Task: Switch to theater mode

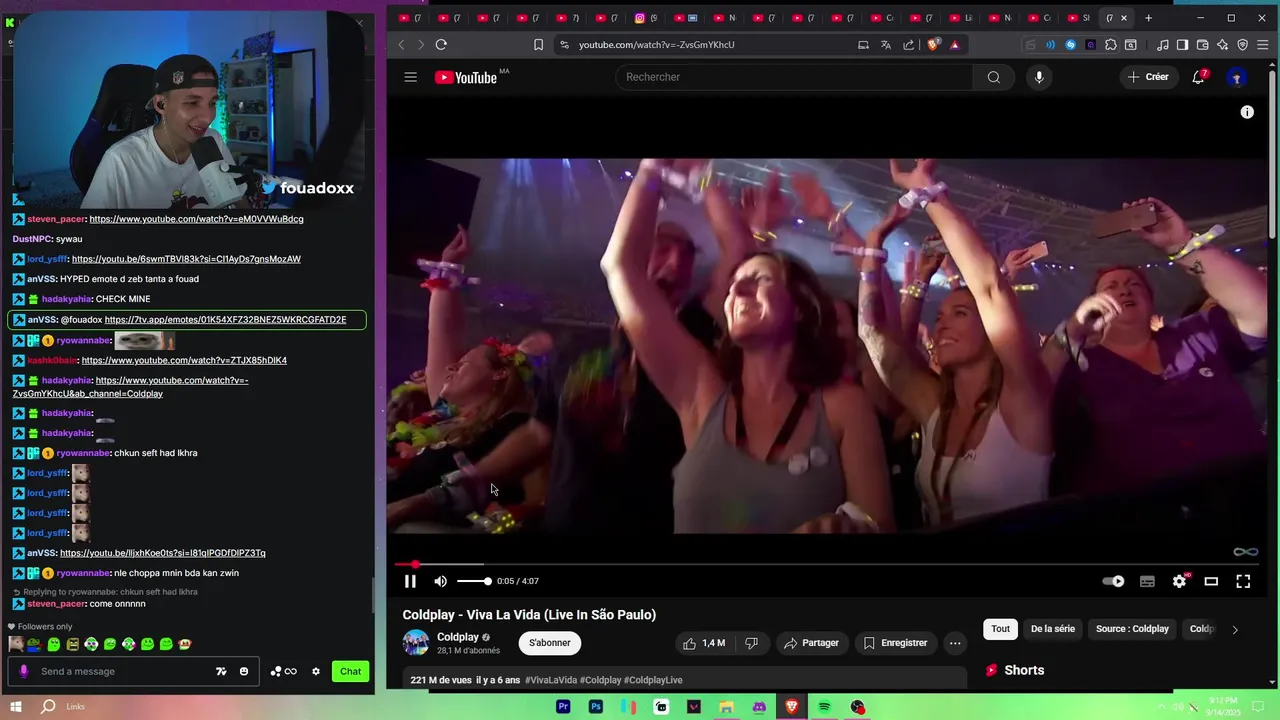Action: click(1211, 581)
